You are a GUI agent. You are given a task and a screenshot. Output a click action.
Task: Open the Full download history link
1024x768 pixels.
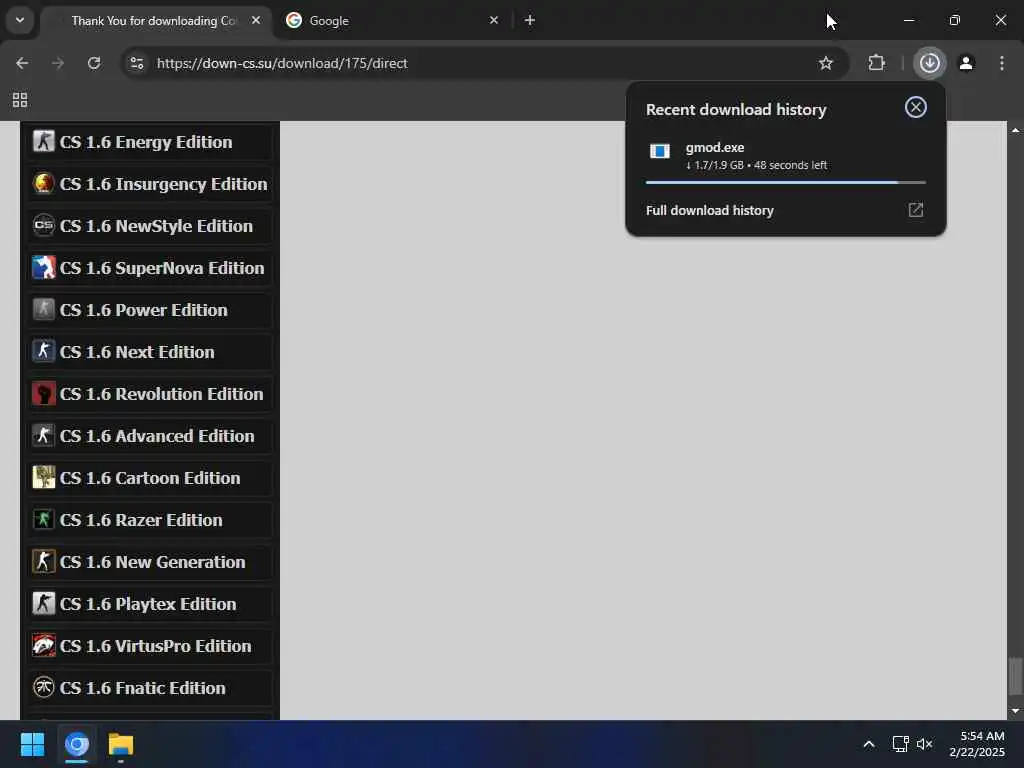[x=710, y=210]
